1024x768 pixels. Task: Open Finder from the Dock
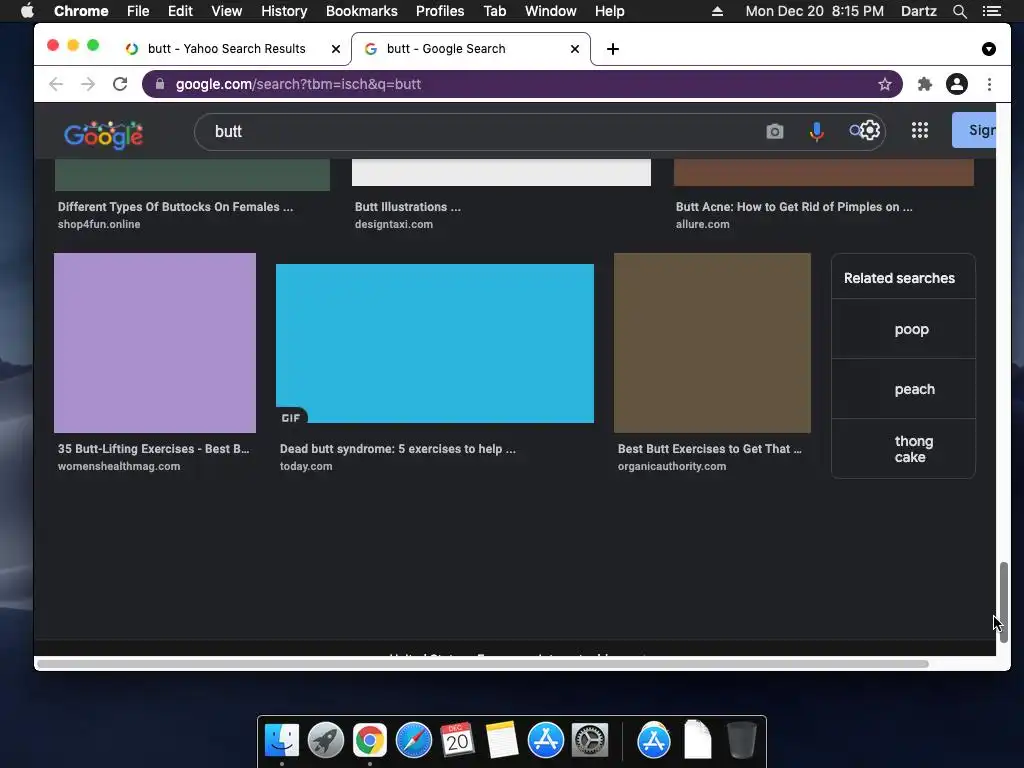(282, 740)
